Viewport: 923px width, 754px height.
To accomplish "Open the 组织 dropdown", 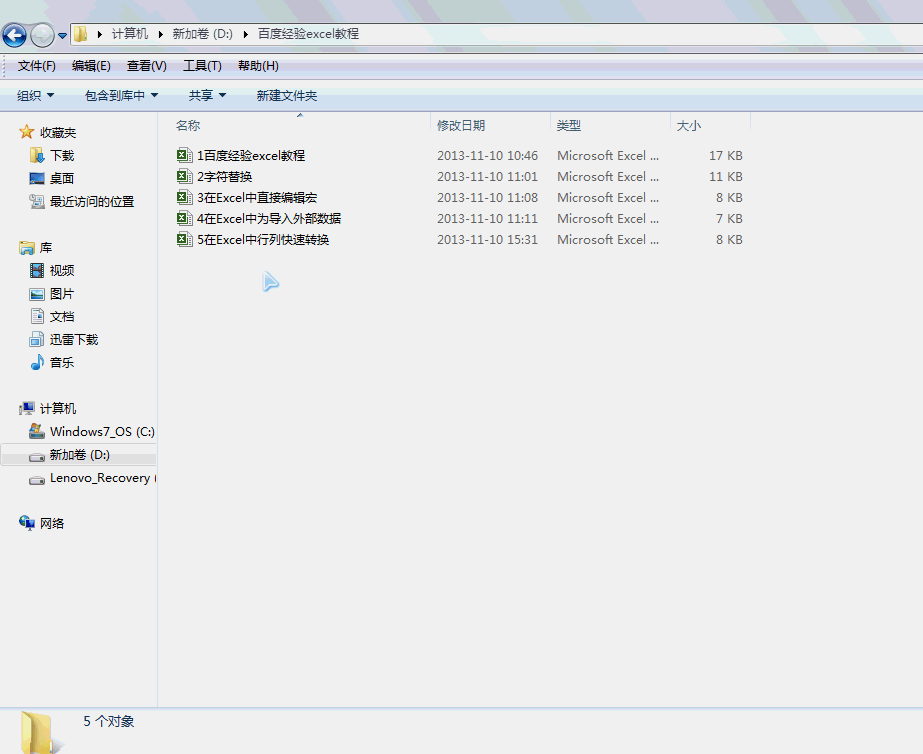I will (x=35, y=95).
